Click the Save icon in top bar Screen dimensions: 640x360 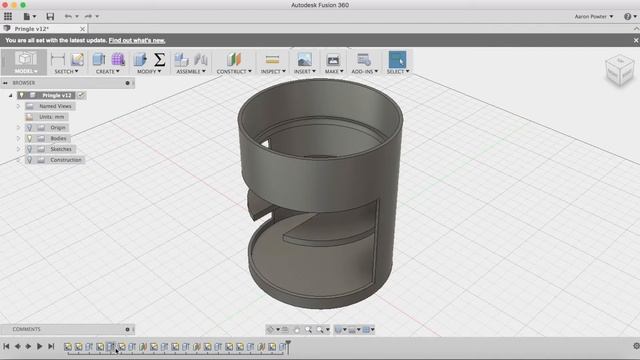(x=50, y=16)
